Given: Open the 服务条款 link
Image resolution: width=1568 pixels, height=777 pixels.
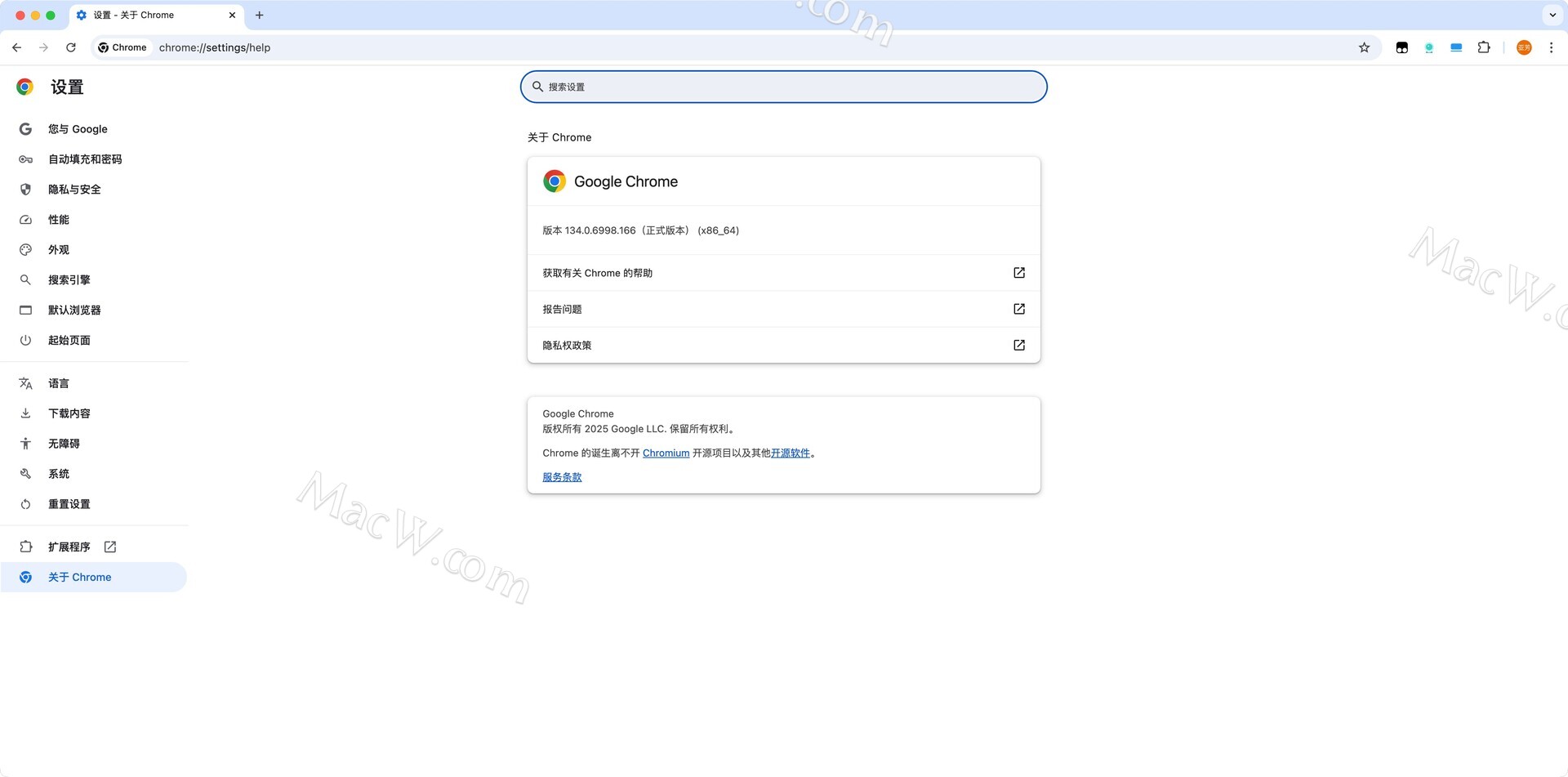Looking at the screenshot, I should point(562,477).
